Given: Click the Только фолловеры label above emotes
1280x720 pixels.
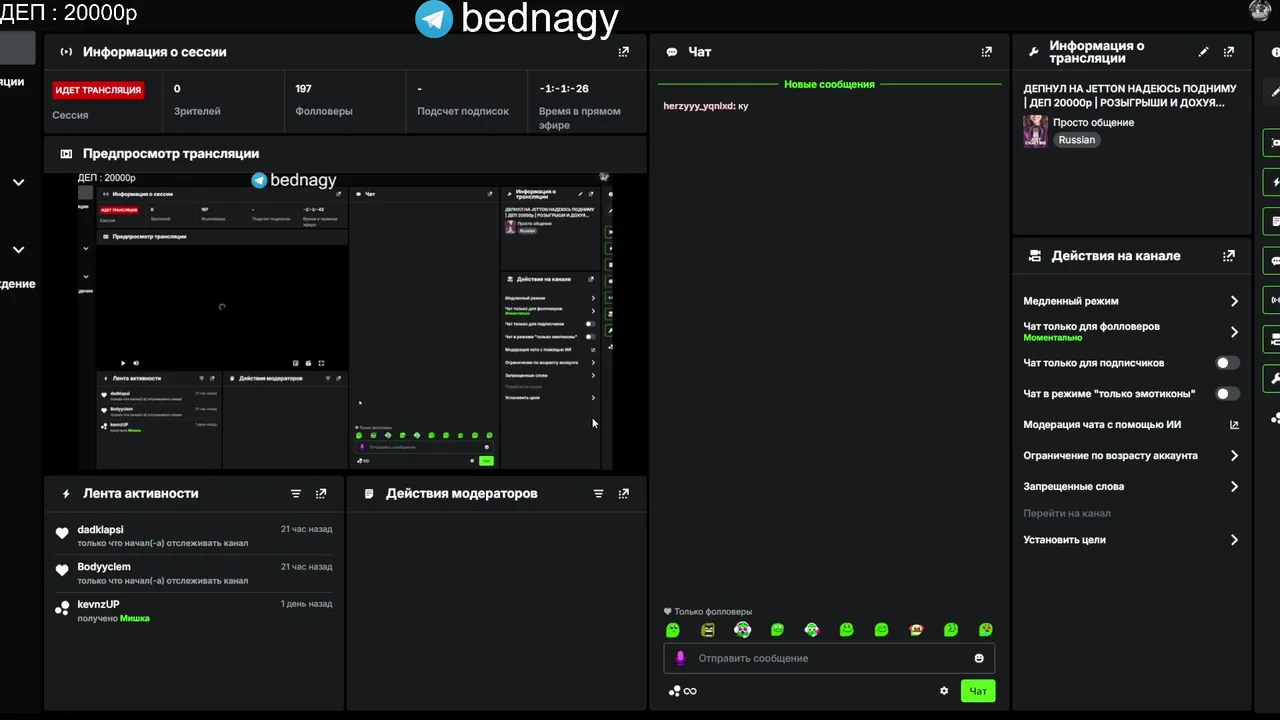Looking at the screenshot, I should [713, 612].
